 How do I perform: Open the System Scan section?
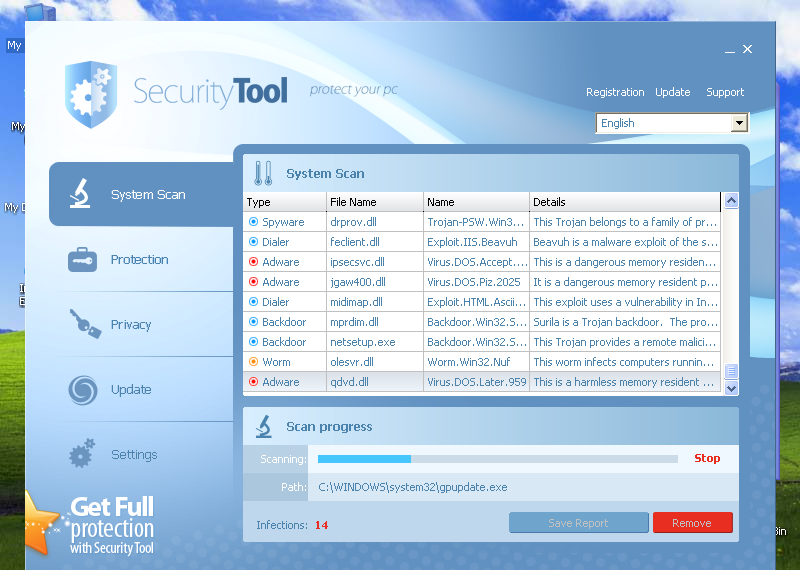coord(141,194)
